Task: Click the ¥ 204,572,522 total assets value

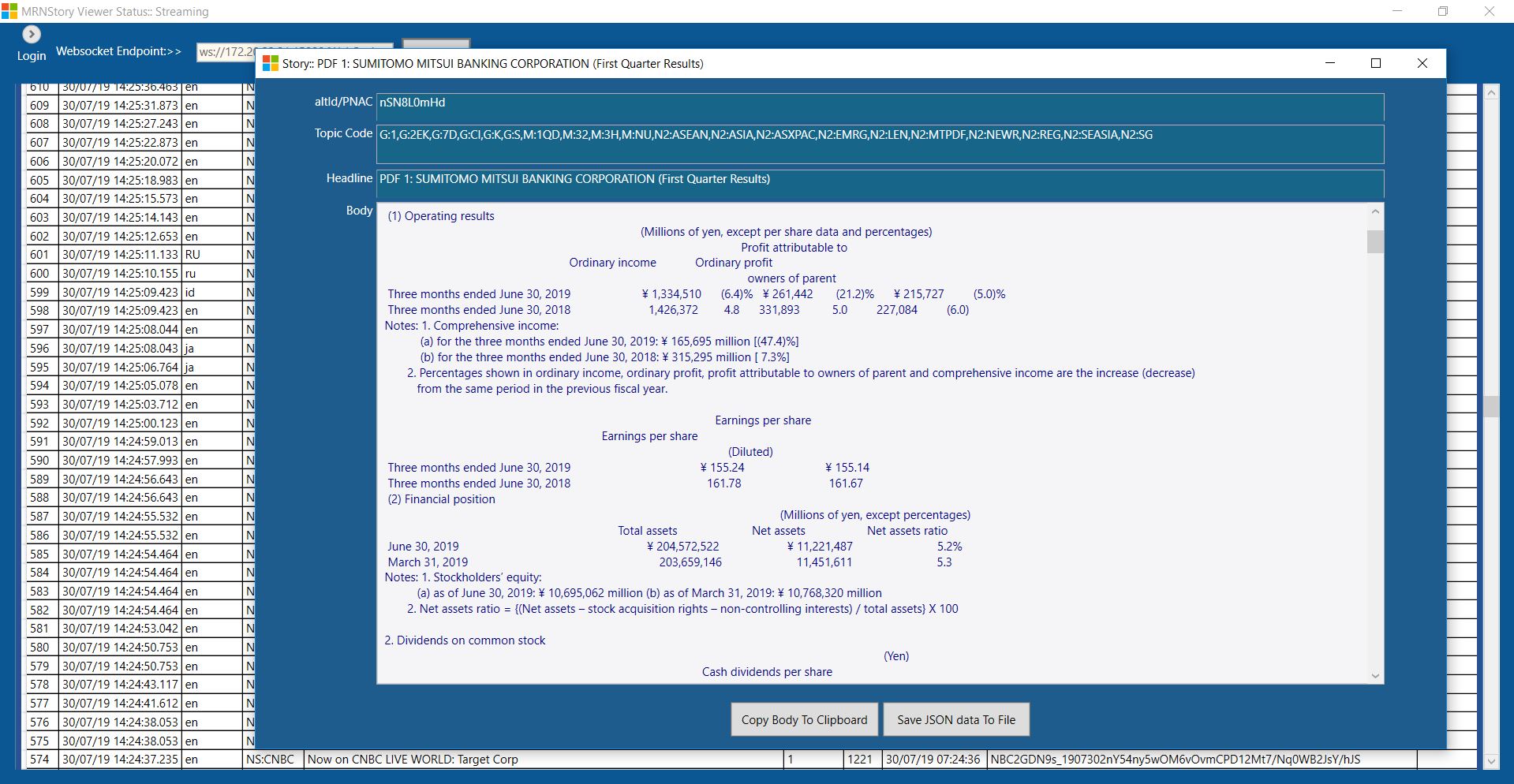Action: coord(683,547)
